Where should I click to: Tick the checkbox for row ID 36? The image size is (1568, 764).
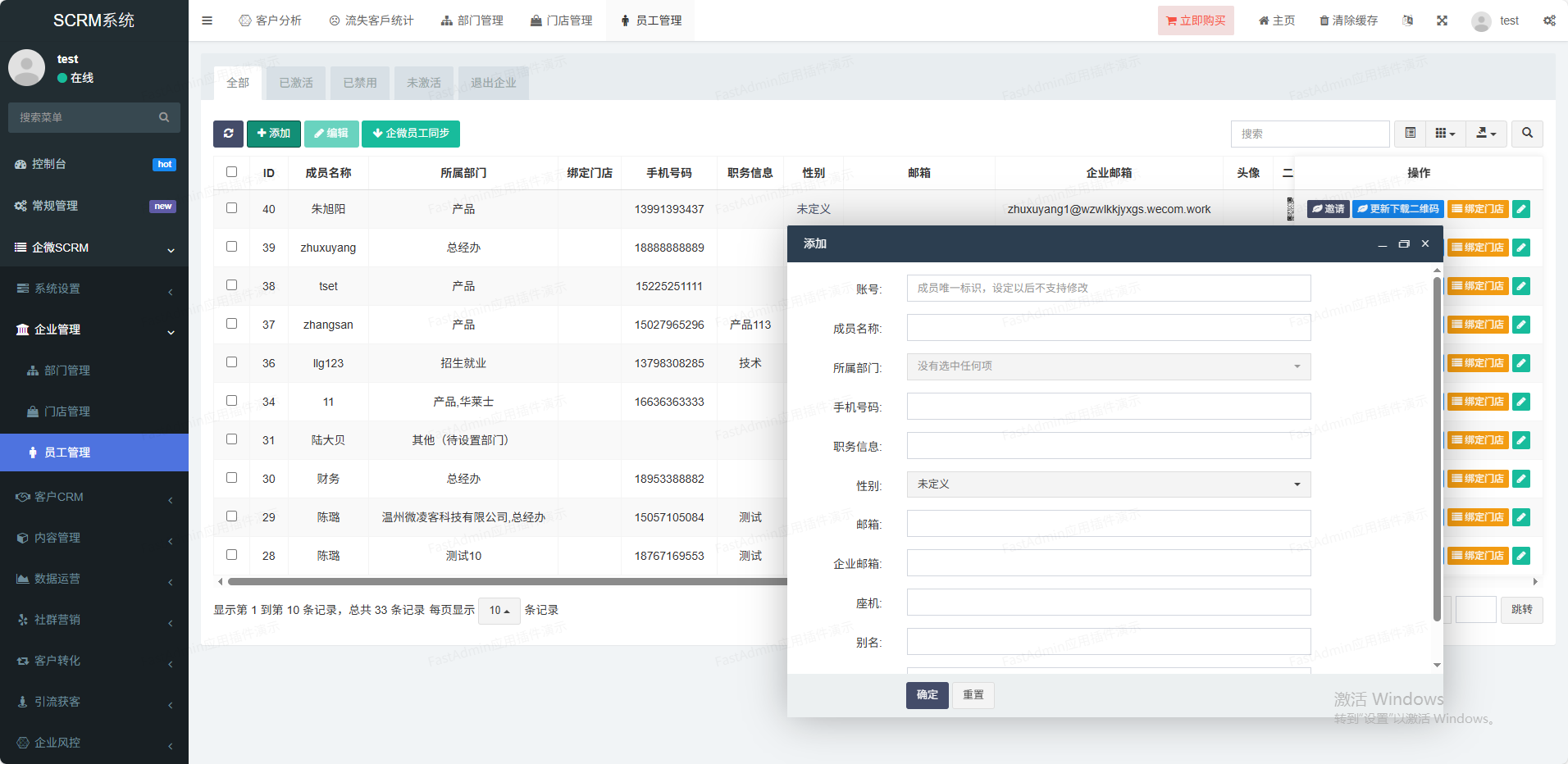pos(231,362)
